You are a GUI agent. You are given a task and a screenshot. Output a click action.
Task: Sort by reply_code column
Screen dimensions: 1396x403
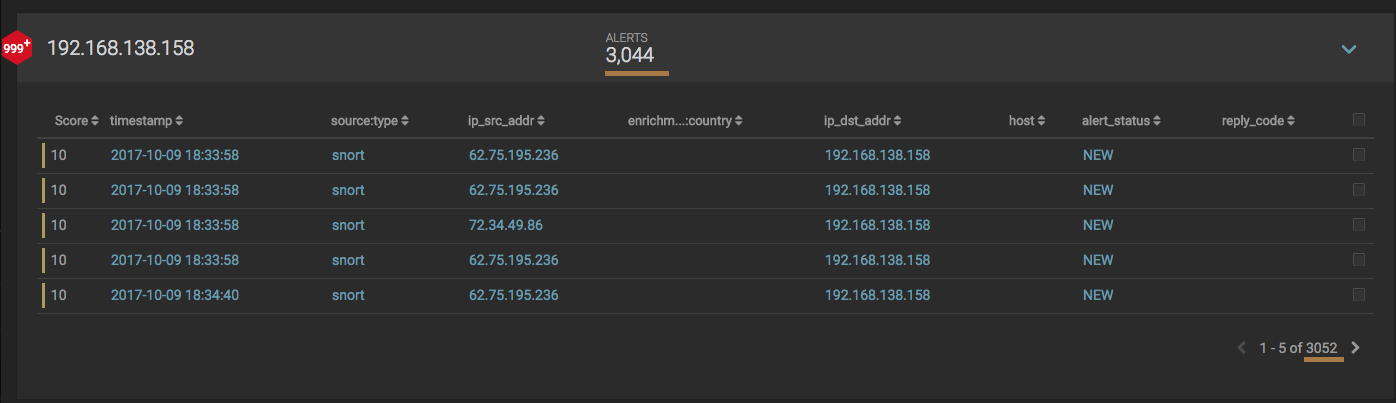click(x=1259, y=121)
